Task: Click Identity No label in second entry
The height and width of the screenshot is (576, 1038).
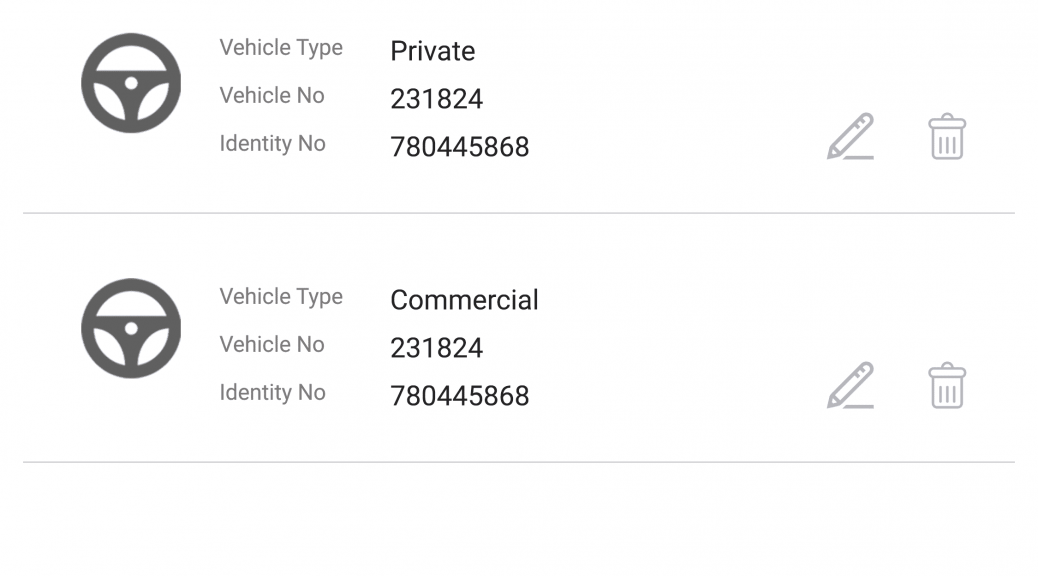Action: click(273, 393)
